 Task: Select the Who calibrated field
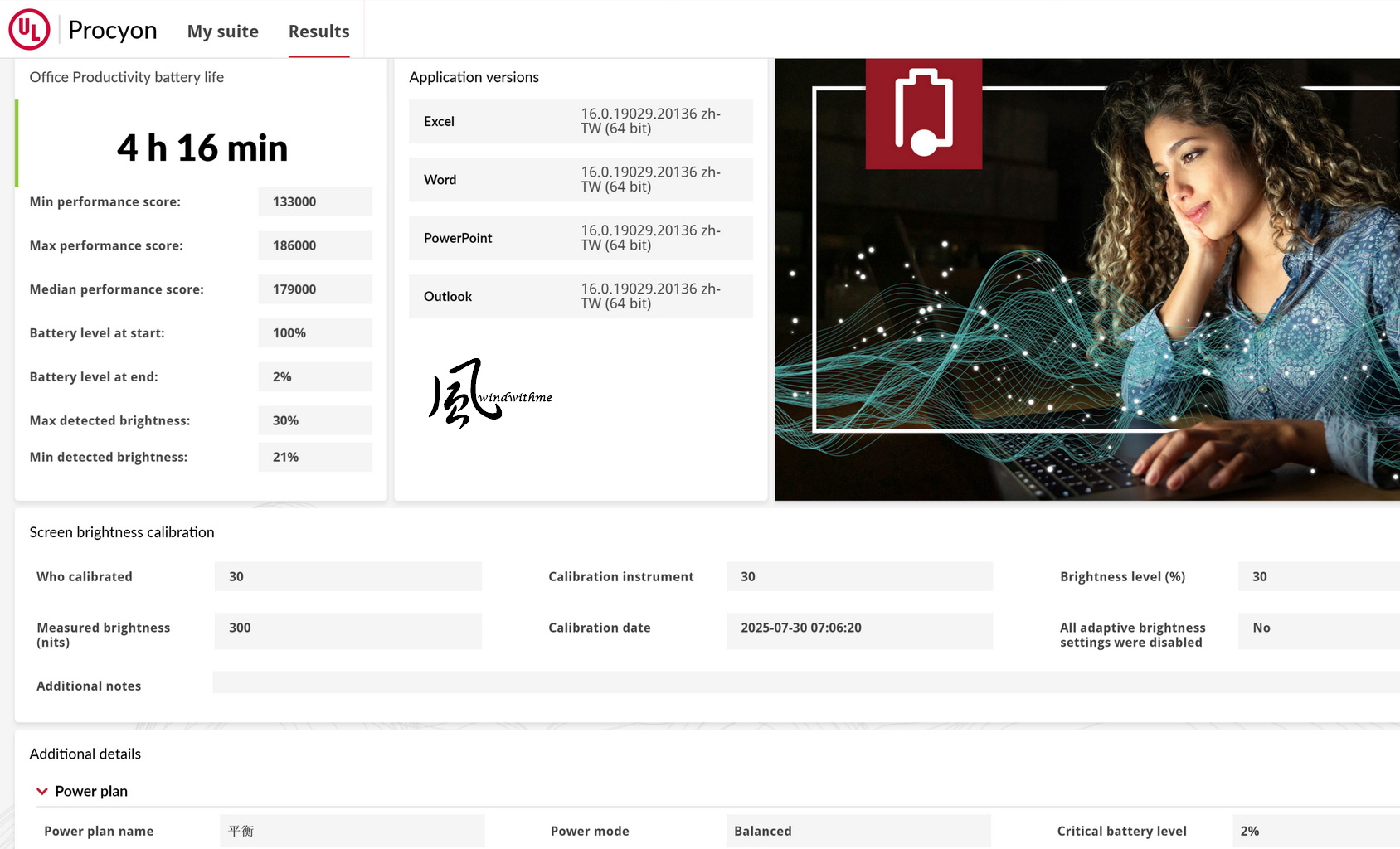348,577
